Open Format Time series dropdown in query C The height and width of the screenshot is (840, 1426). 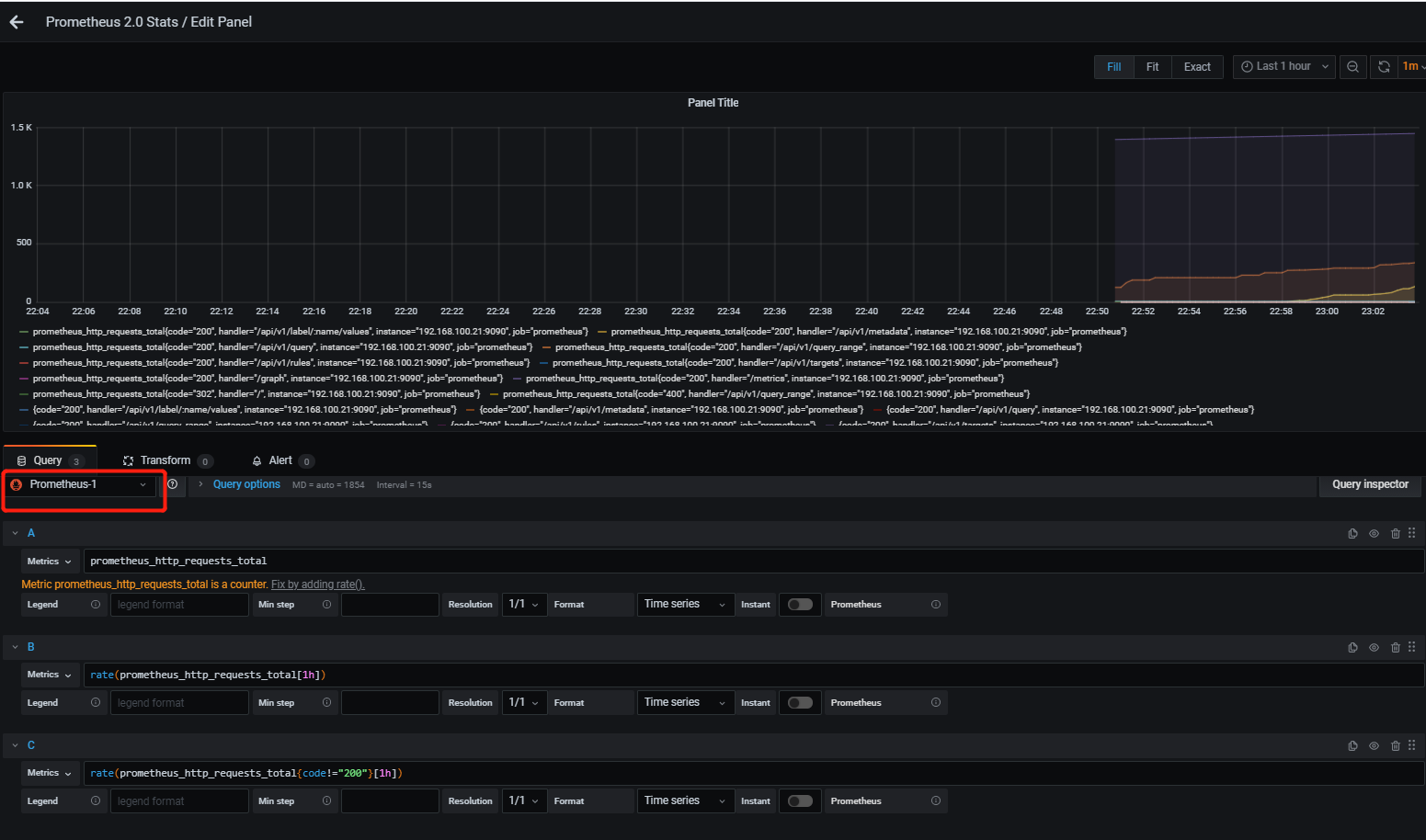(685, 801)
